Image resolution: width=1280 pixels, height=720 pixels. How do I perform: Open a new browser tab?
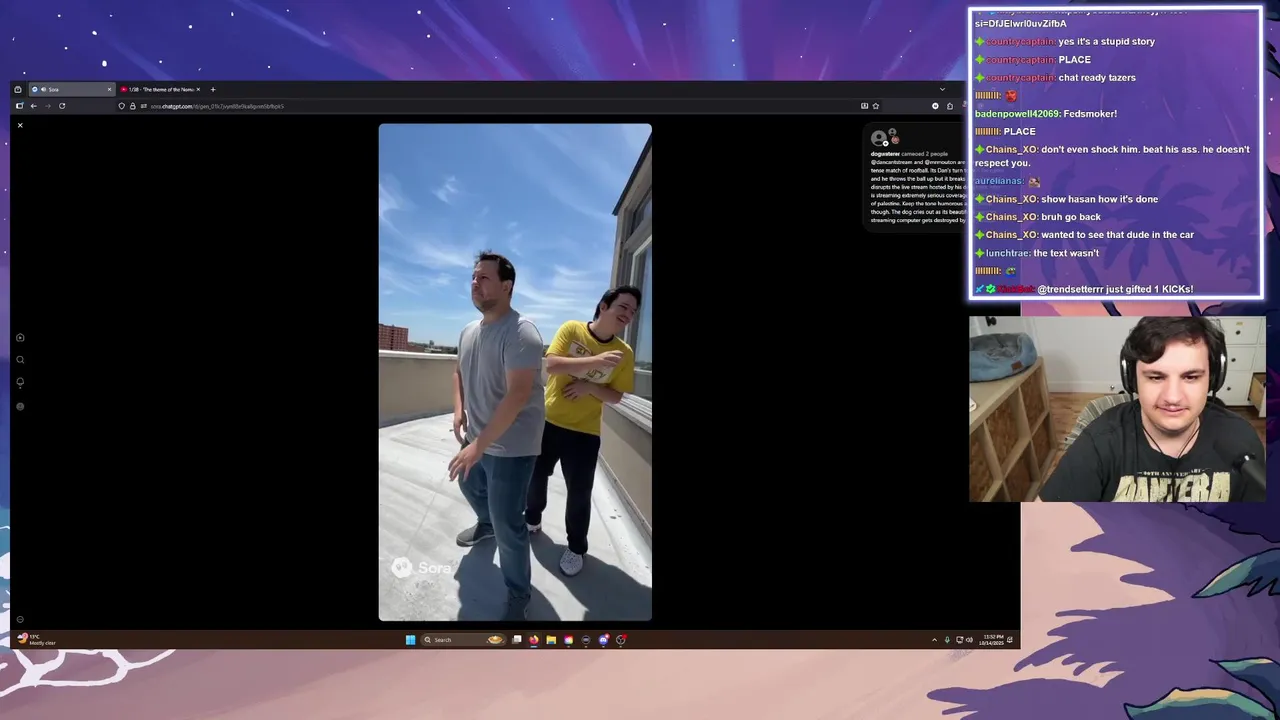[213, 90]
